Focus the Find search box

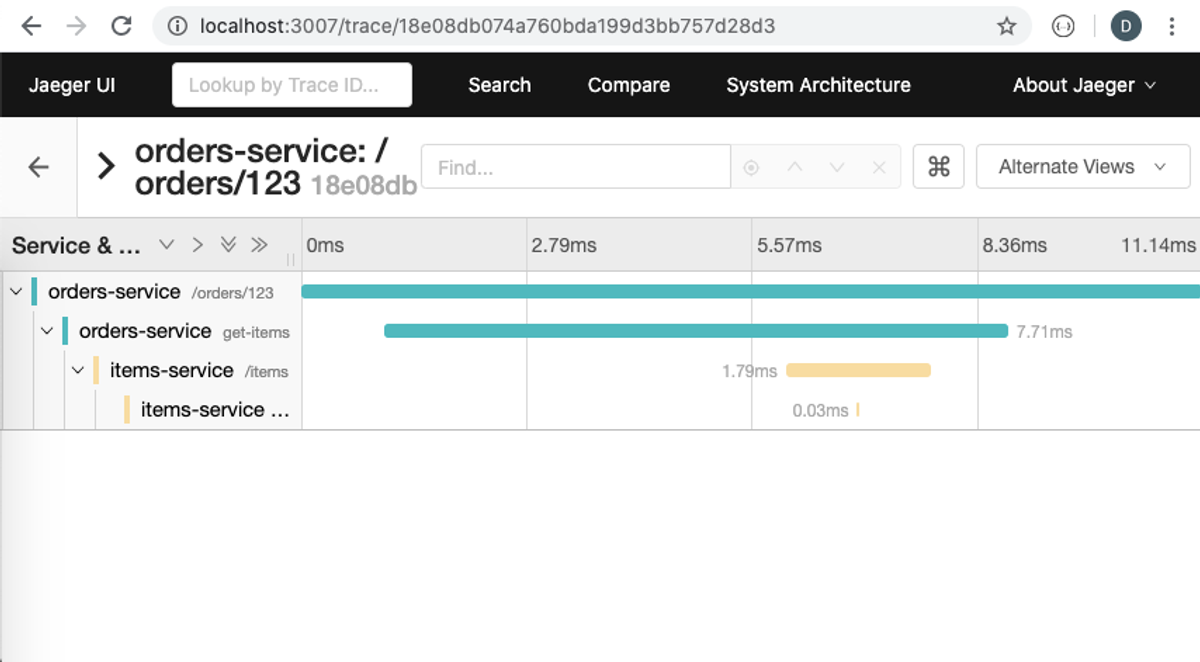[x=576, y=167]
